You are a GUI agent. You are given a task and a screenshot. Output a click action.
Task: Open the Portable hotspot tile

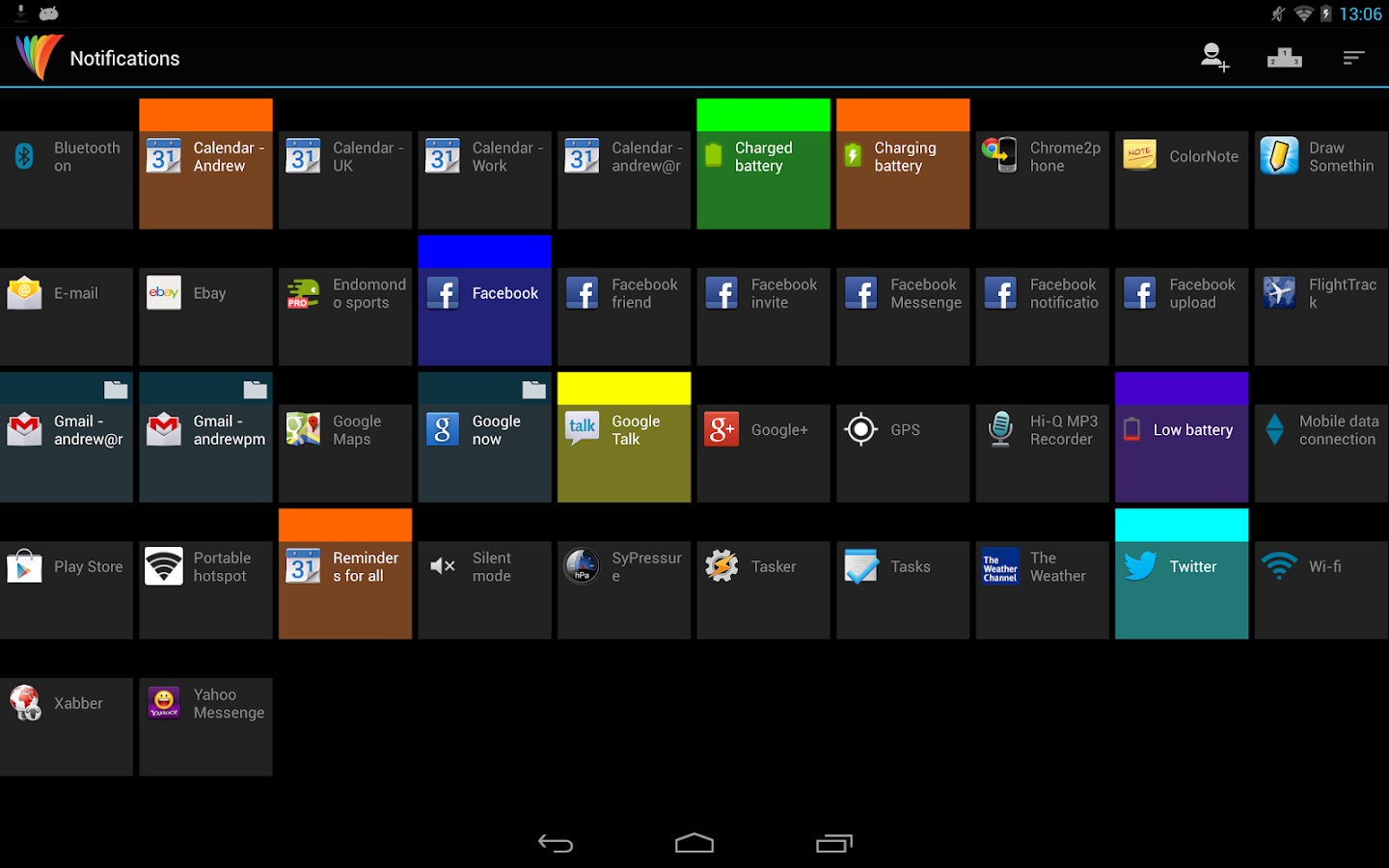tap(205, 590)
